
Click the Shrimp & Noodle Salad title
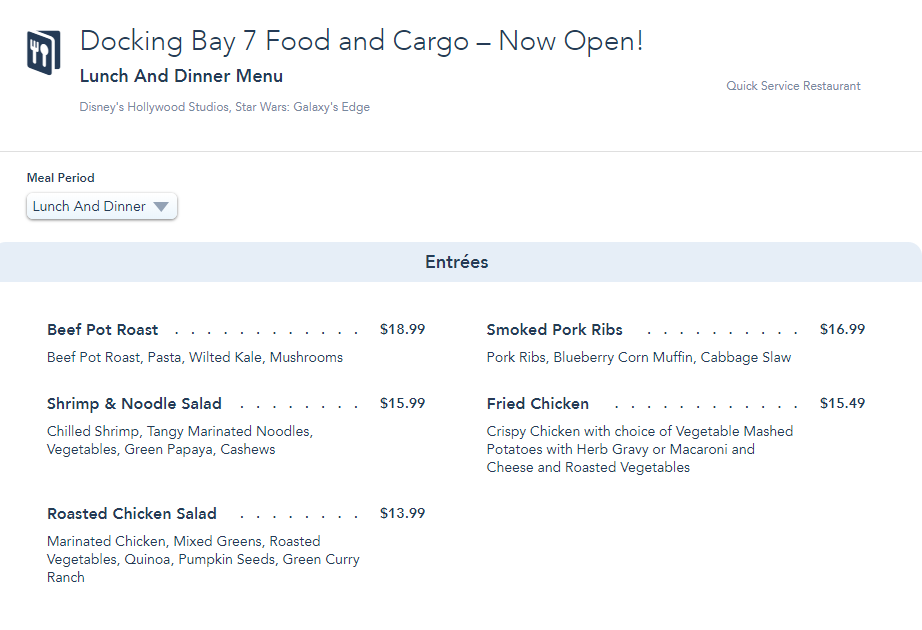pyautogui.click(x=134, y=404)
